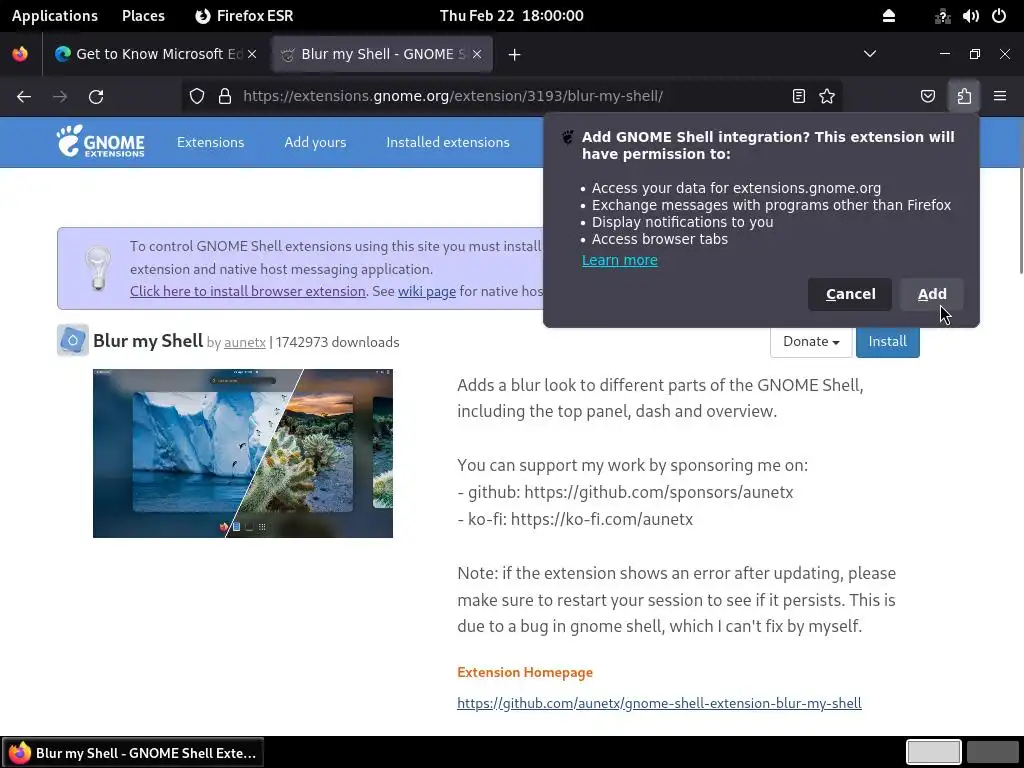Click here to install browser extension link
The height and width of the screenshot is (768, 1024).
[x=248, y=291]
